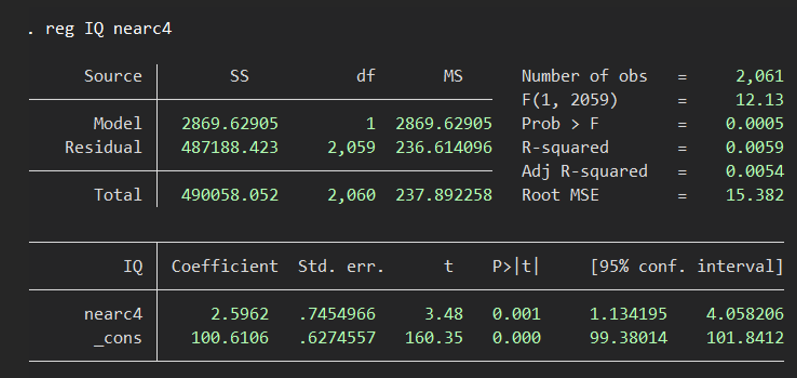The height and width of the screenshot is (378, 797).
Task: Click nearc4 upper bound 4.058206
Action: click(x=745, y=314)
